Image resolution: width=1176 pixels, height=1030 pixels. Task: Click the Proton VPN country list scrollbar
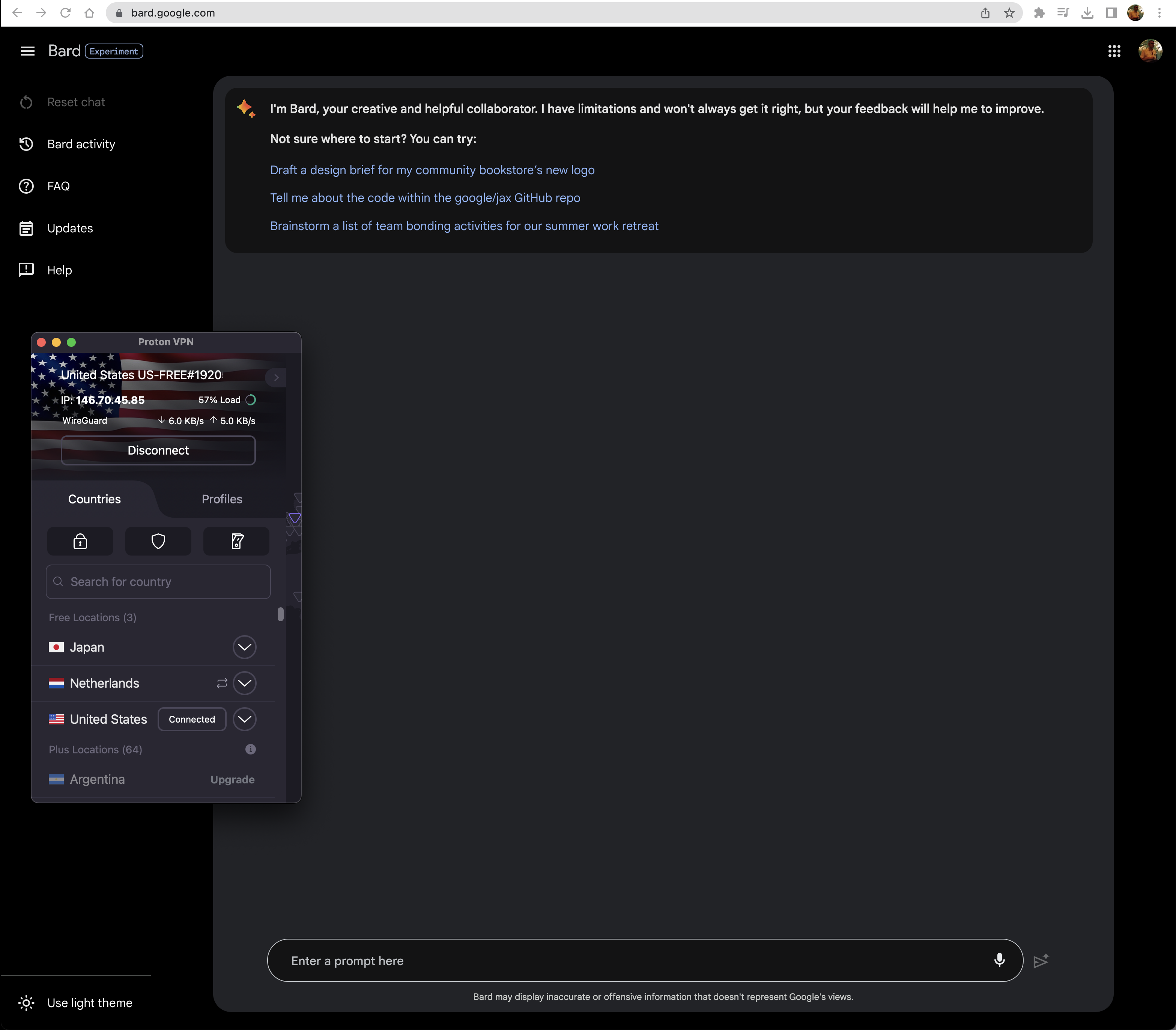(280, 614)
